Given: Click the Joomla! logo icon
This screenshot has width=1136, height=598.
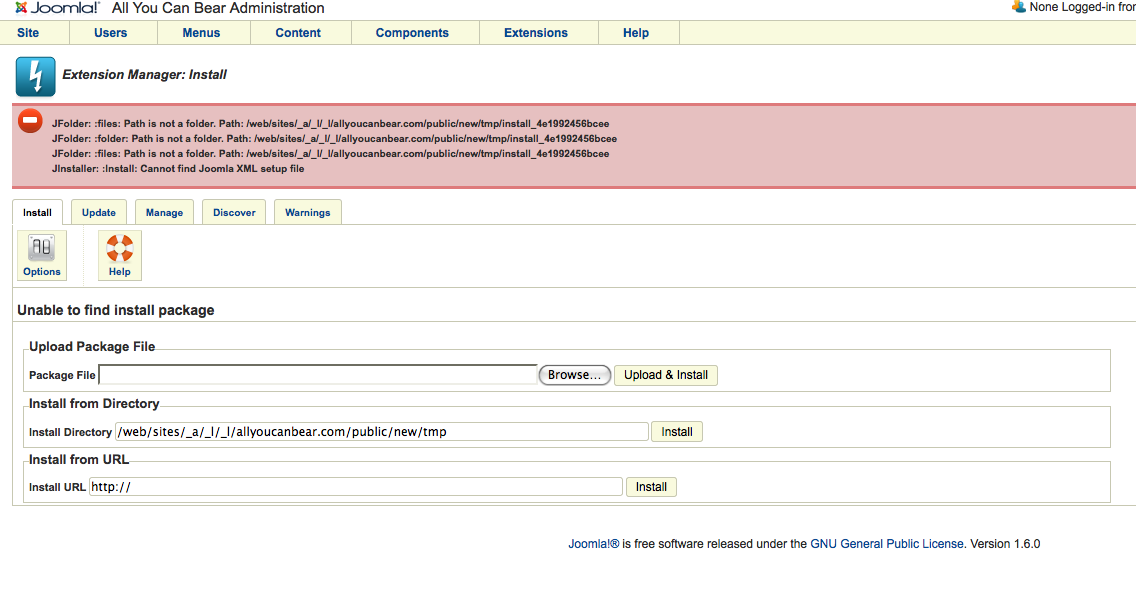Looking at the screenshot, I should pyautogui.click(x=22, y=8).
